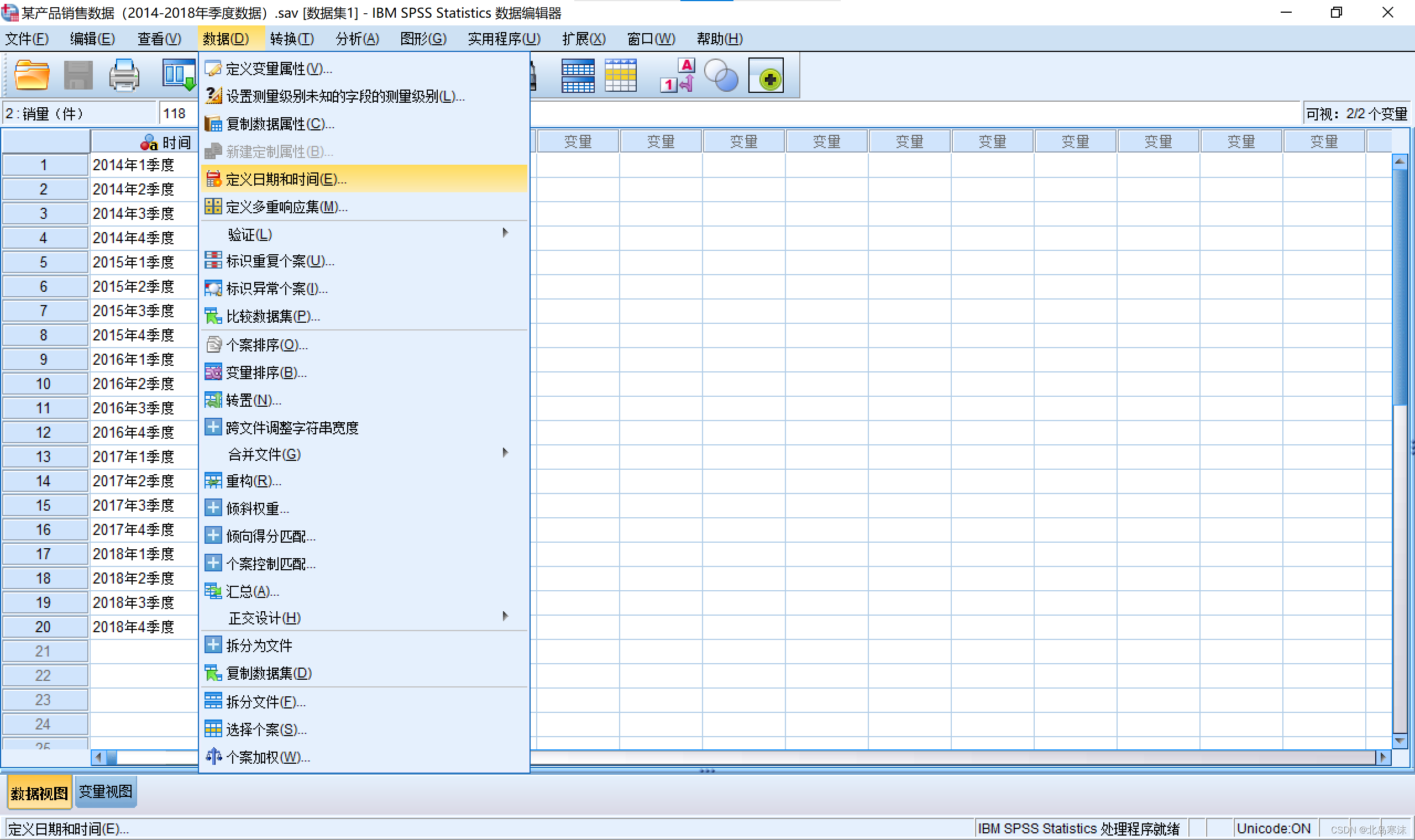Click the value labels A1 icon
1415x840 pixels.
point(678,75)
